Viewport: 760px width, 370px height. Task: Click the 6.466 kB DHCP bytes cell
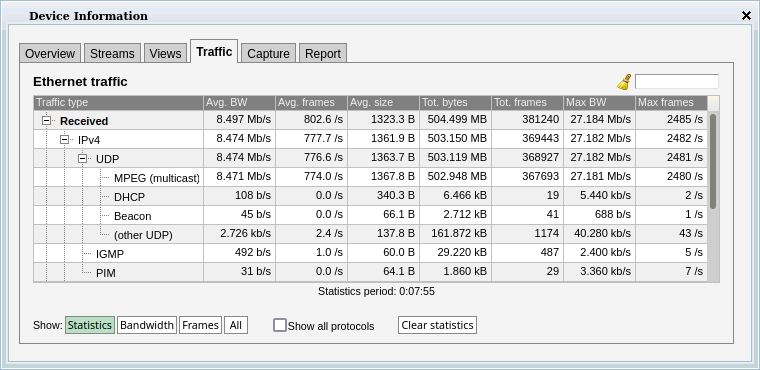pos(456,195)
